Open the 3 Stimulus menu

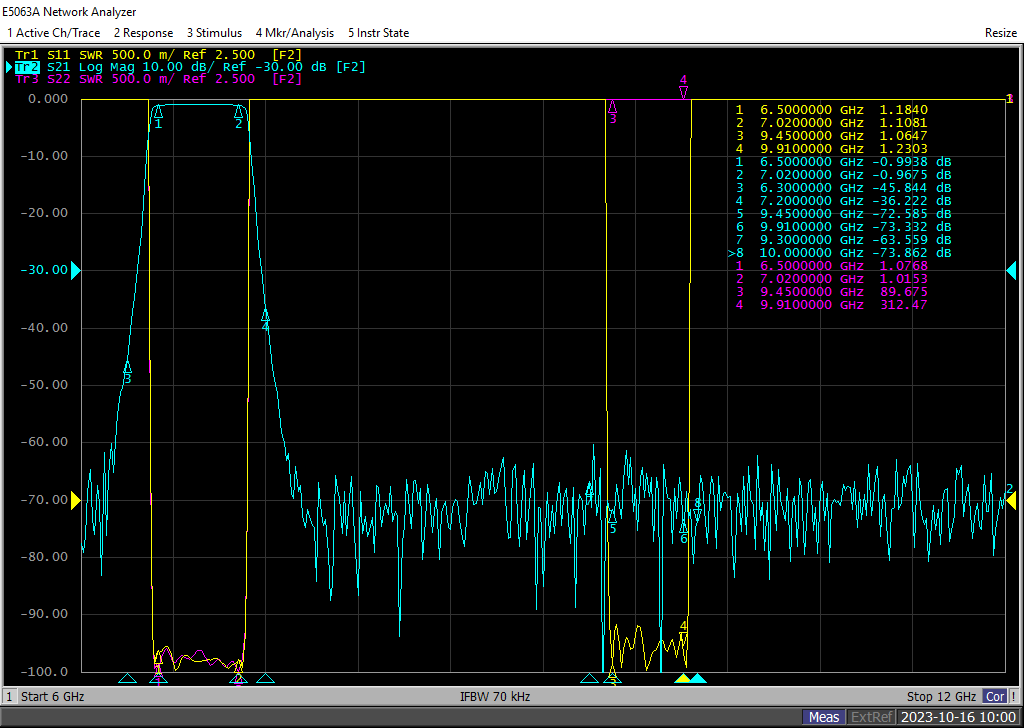214,33
